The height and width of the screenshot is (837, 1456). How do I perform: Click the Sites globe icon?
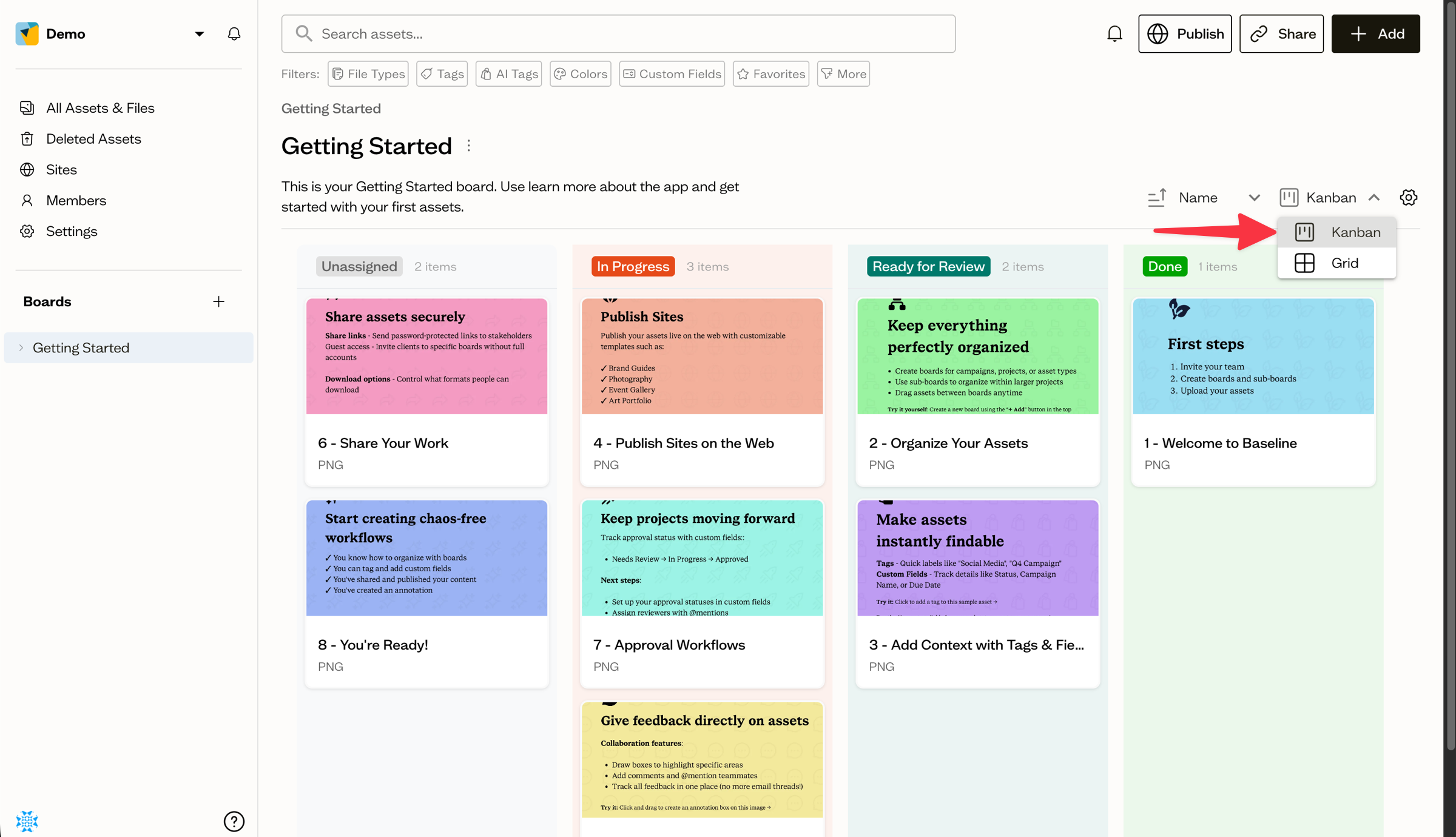click(27, 170)
